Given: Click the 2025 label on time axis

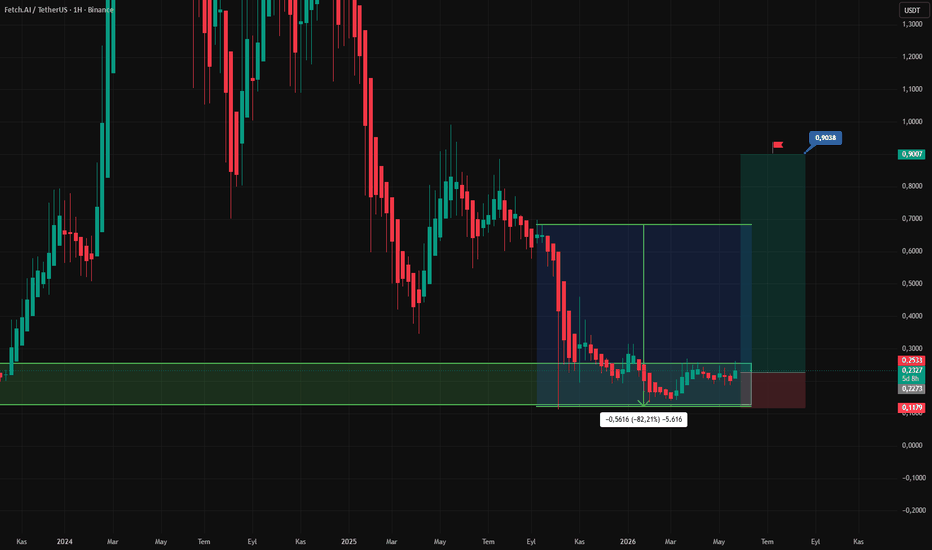Looking at the screenshot, I should (x=349, y=542).
